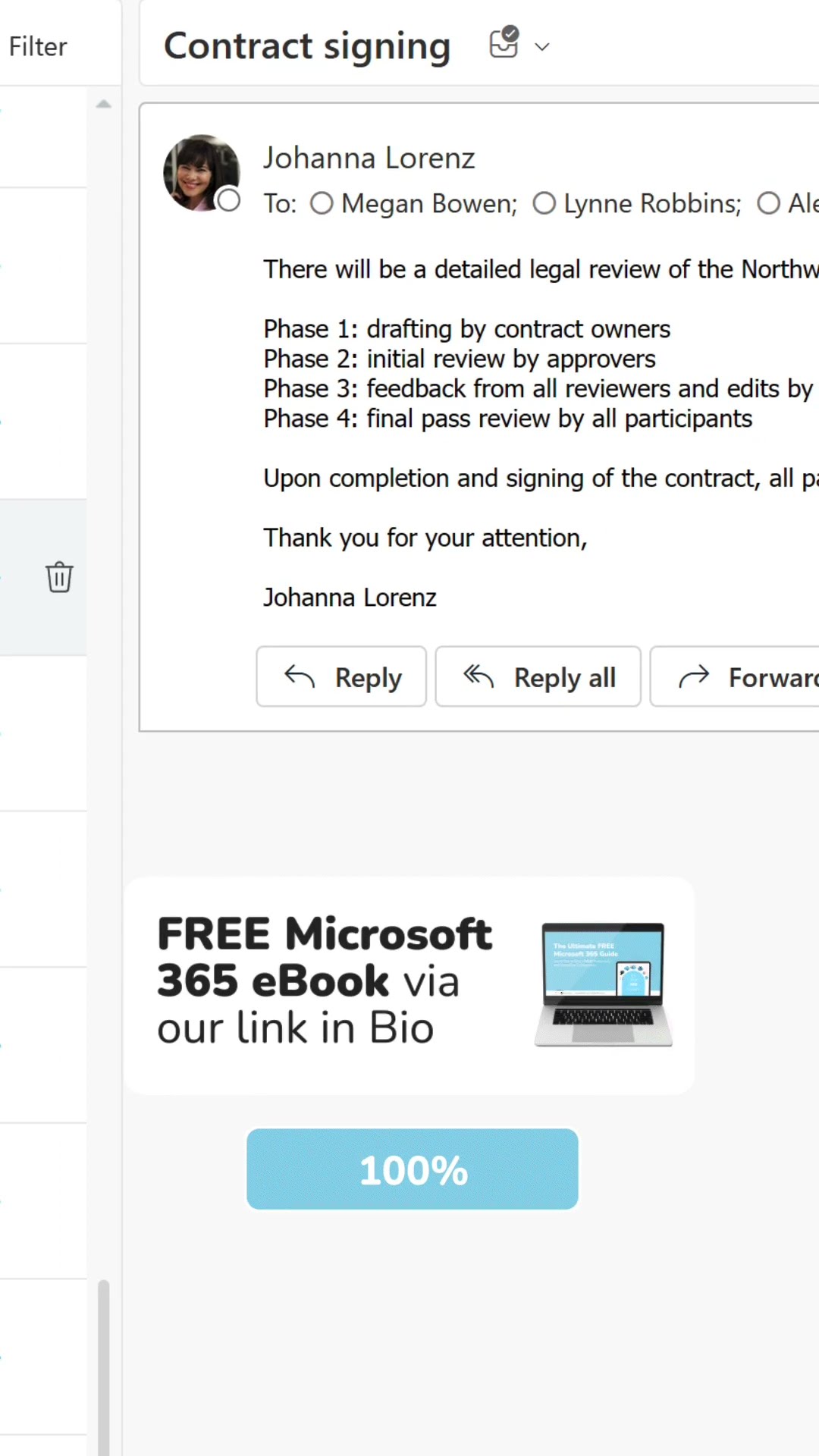Open sender name Johanna Lorenz

click(x=369, y=158)
